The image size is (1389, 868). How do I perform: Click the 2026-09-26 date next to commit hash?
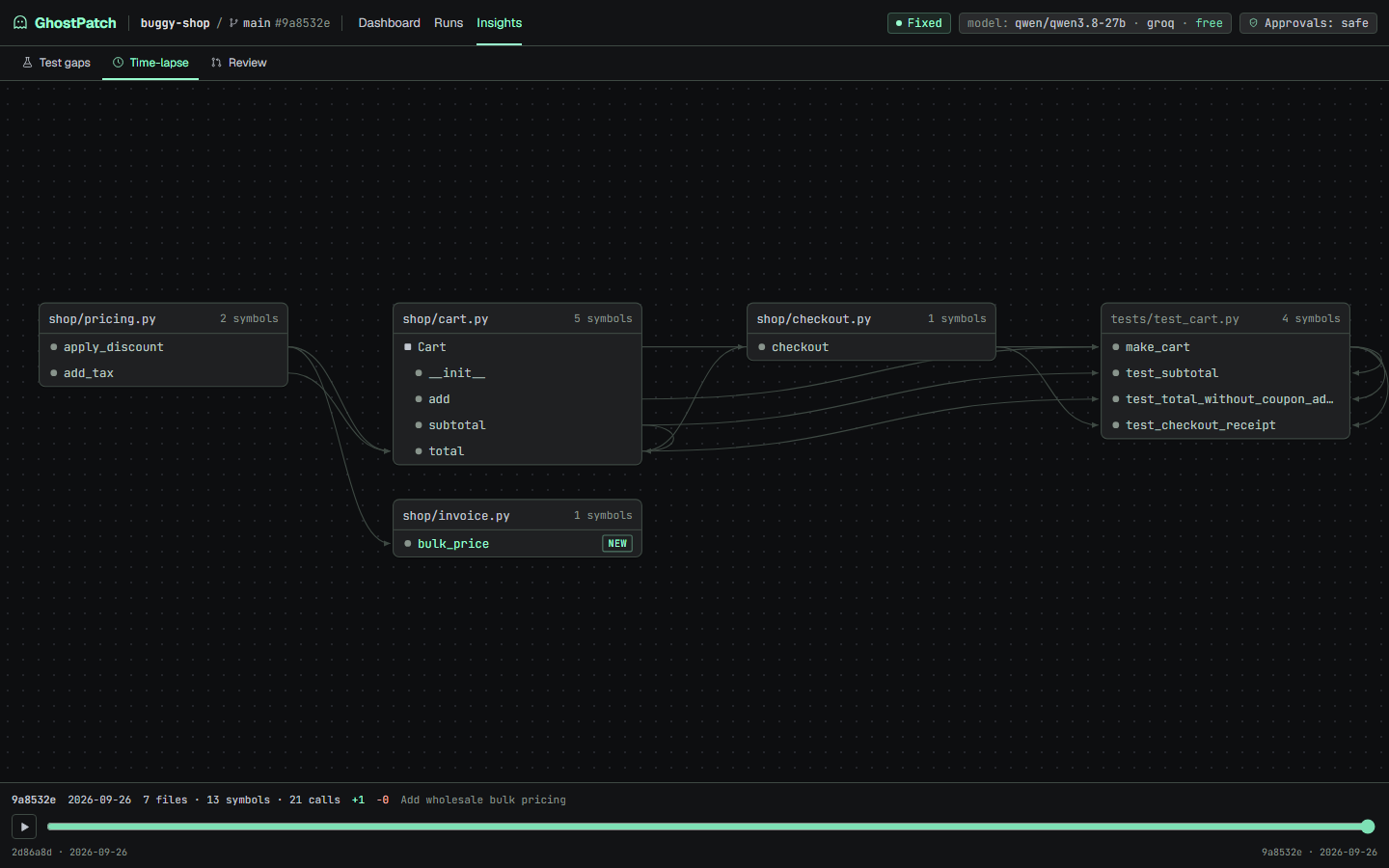[x=99, y=800]
